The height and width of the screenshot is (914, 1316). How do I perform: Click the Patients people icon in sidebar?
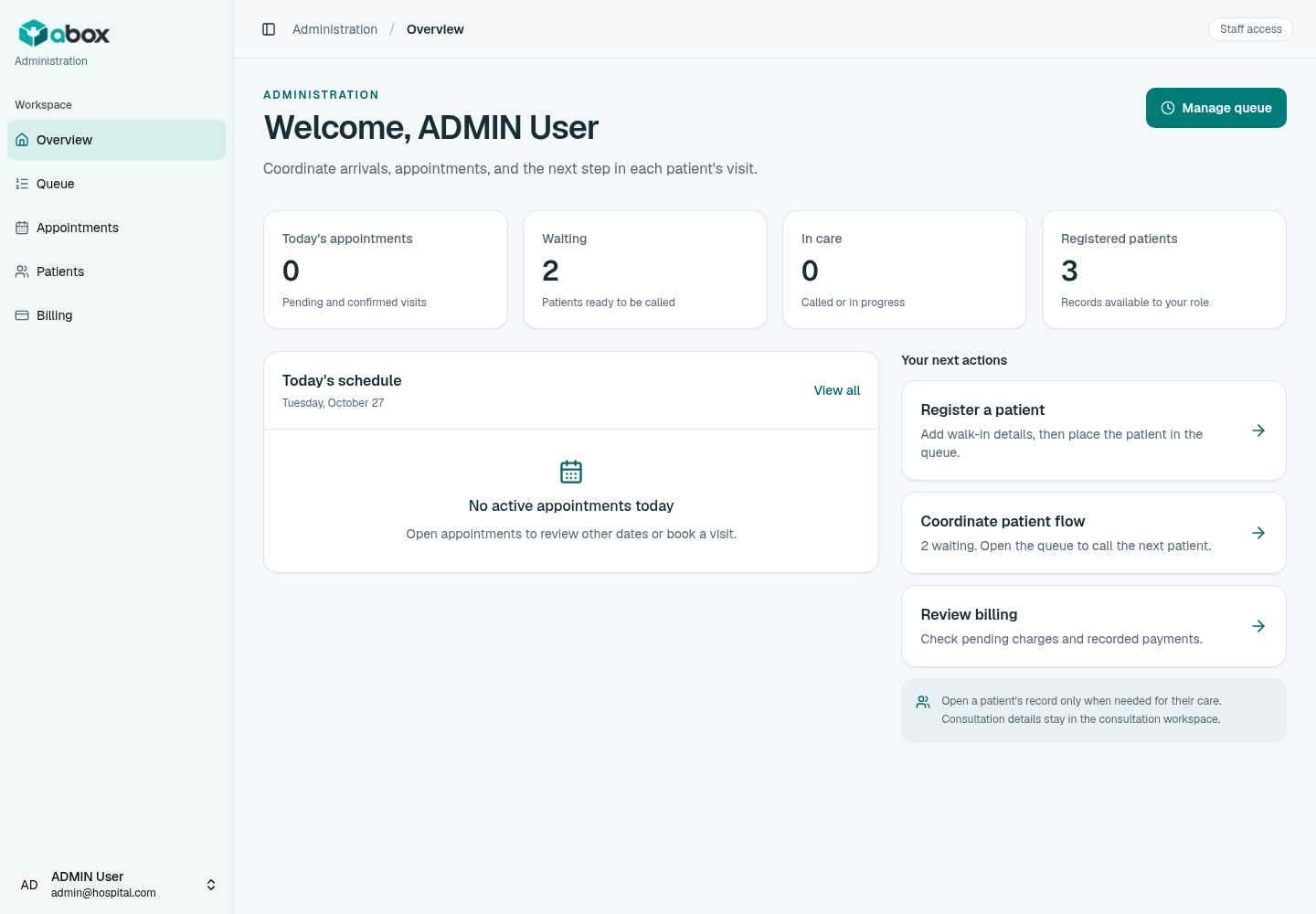pos(22,271)
